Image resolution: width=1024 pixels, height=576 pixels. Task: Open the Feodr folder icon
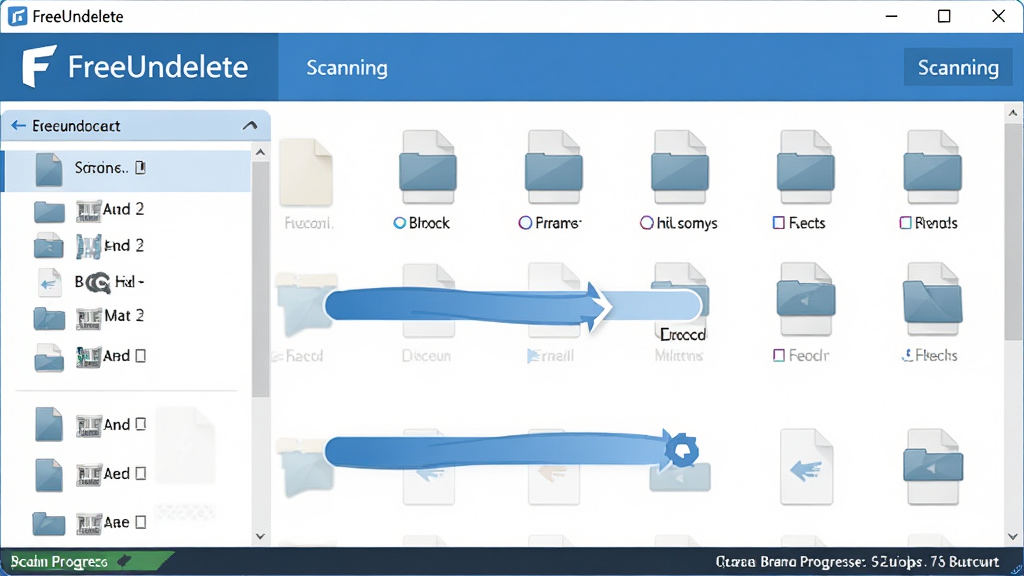click(805, 300)
